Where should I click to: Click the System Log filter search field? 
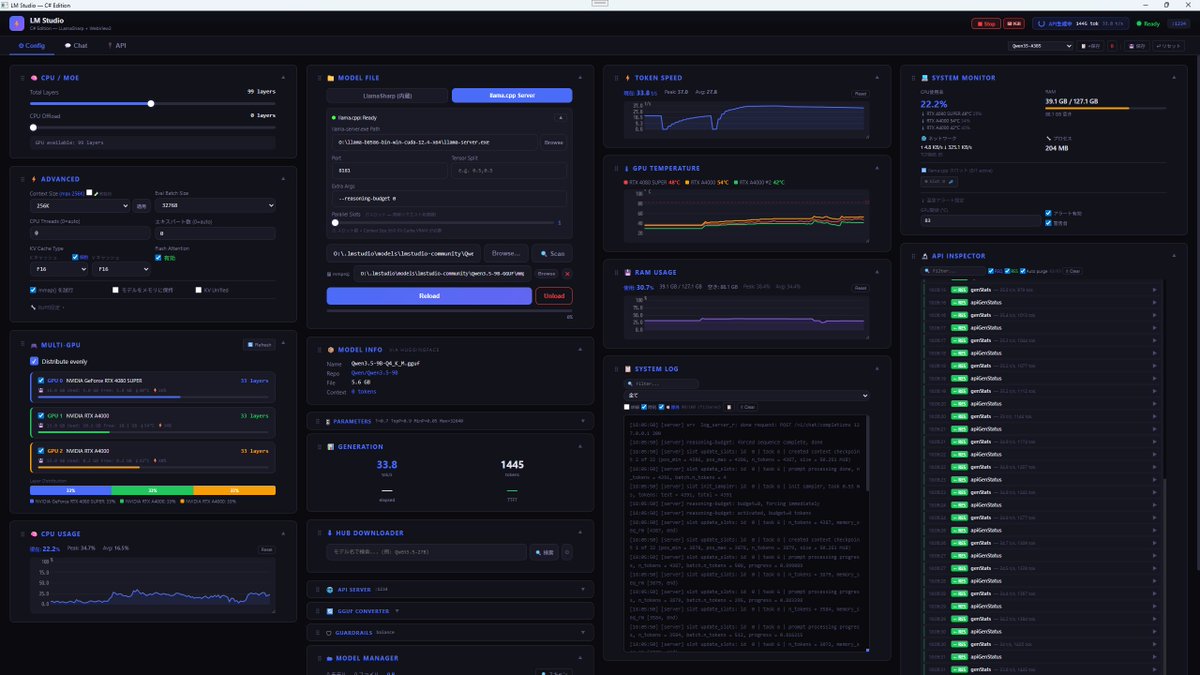(x=662, y=384)
